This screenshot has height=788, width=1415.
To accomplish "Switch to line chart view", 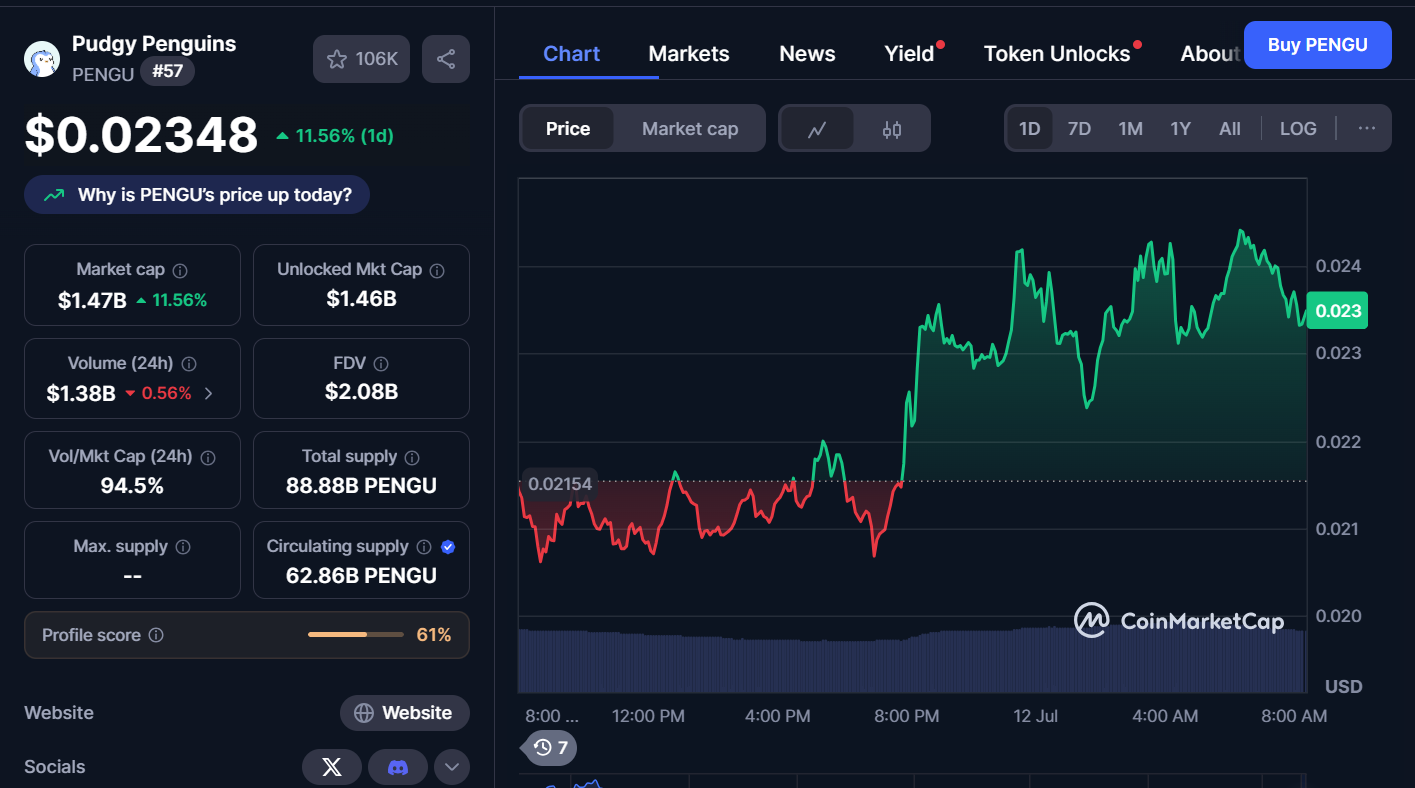I will pos(817,129).
